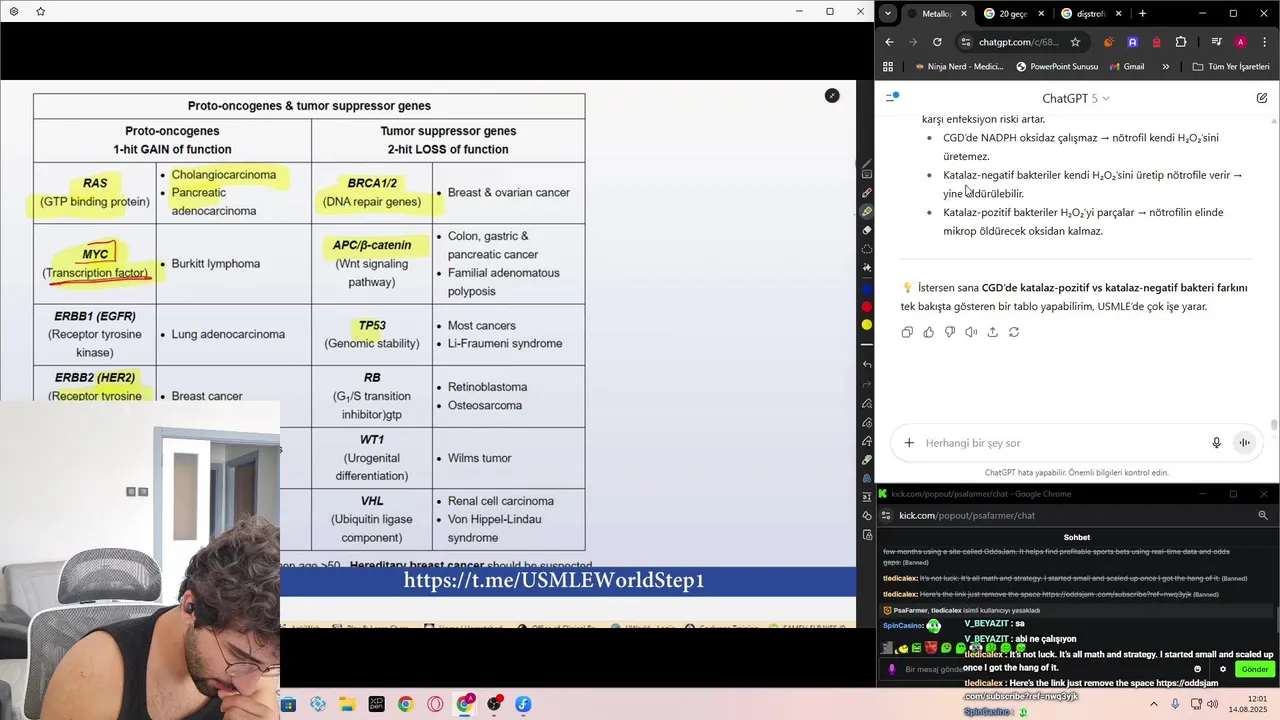Viewport: 1280px width, 720px height.
Task: Select the red pen color in the annotation toolbar
Action: tap(867, 307)
